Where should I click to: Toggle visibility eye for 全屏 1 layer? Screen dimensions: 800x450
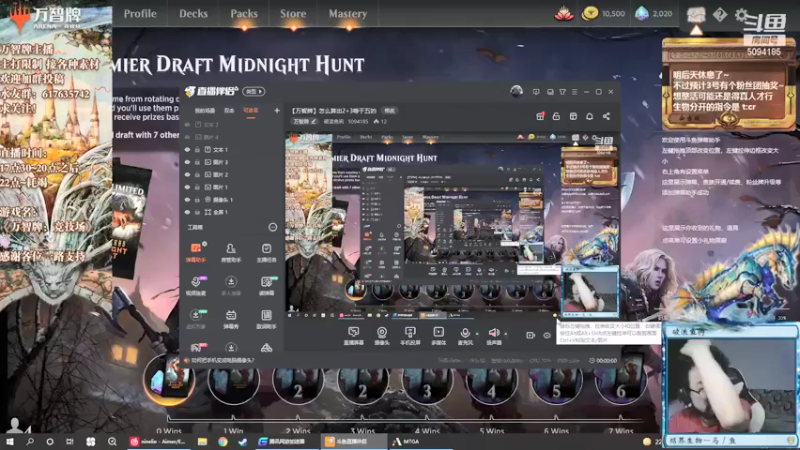click(187, 212)
